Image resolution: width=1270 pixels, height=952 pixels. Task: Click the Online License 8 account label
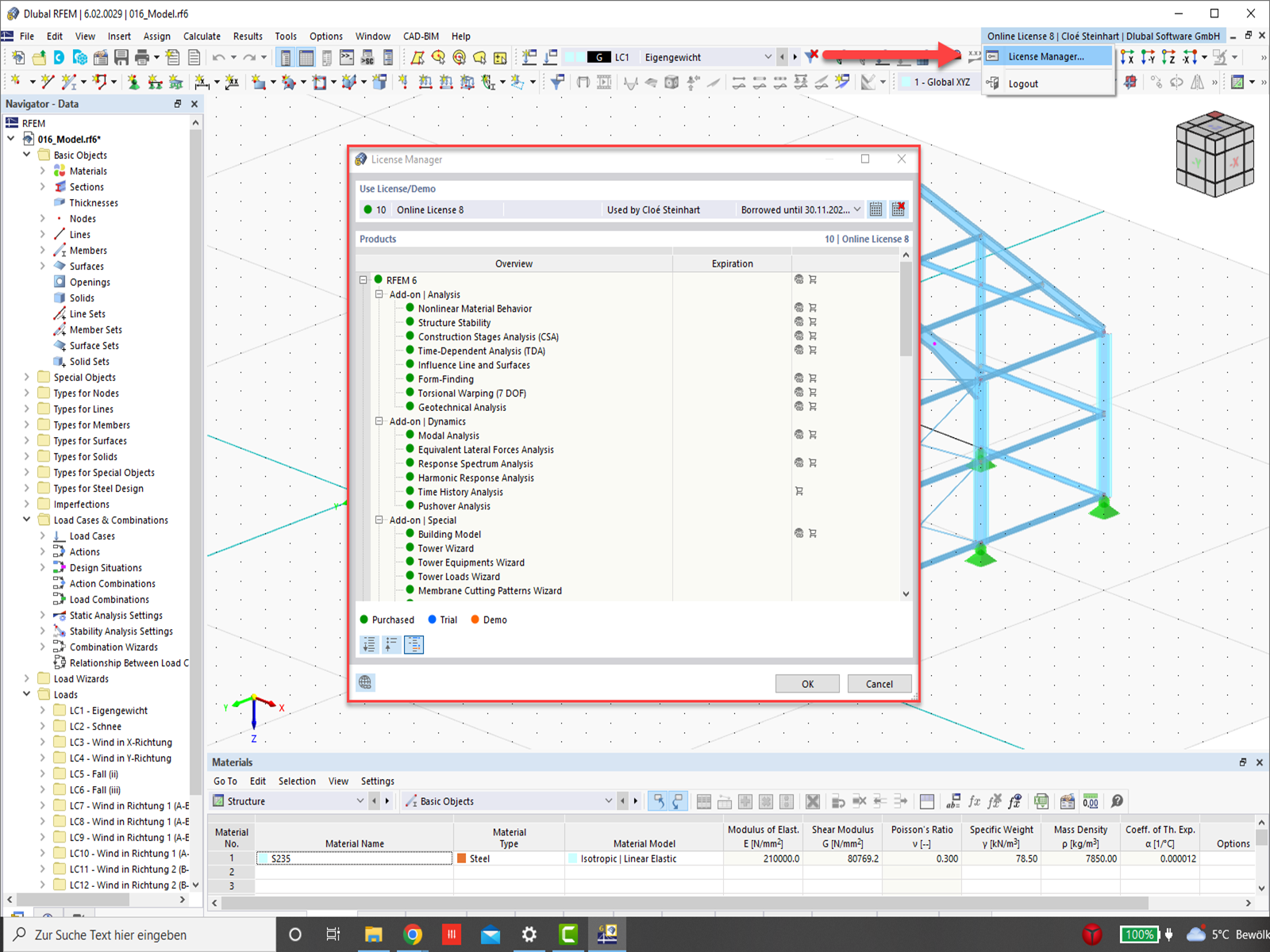coord(1103,36)
